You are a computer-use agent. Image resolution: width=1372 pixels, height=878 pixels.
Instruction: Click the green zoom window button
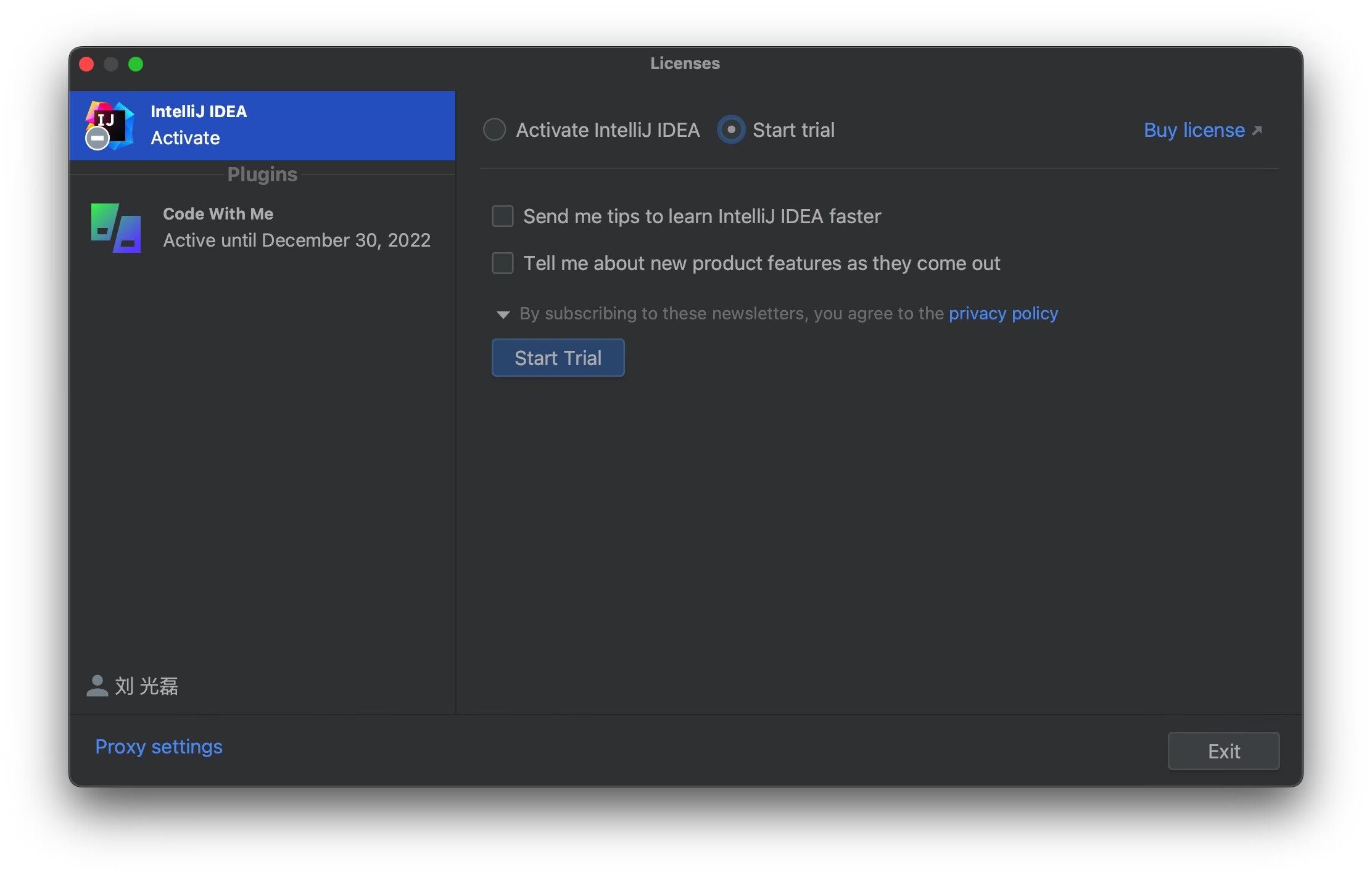coord(136,64)
